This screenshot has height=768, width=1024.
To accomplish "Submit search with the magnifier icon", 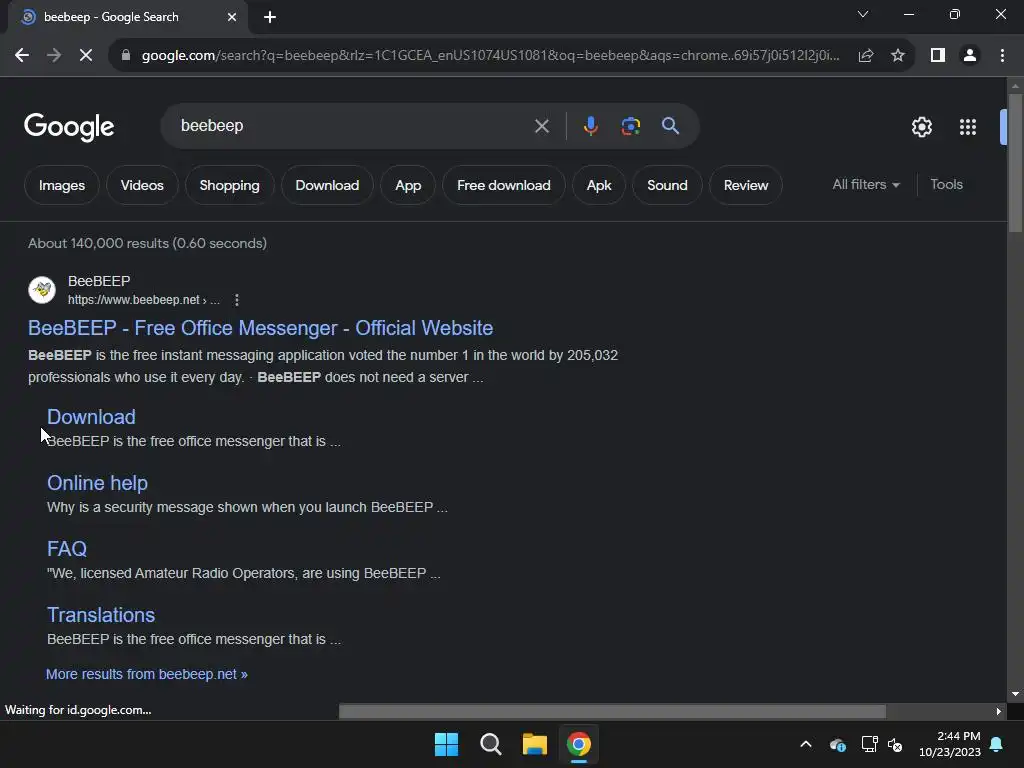I will [x=671, y=126].
